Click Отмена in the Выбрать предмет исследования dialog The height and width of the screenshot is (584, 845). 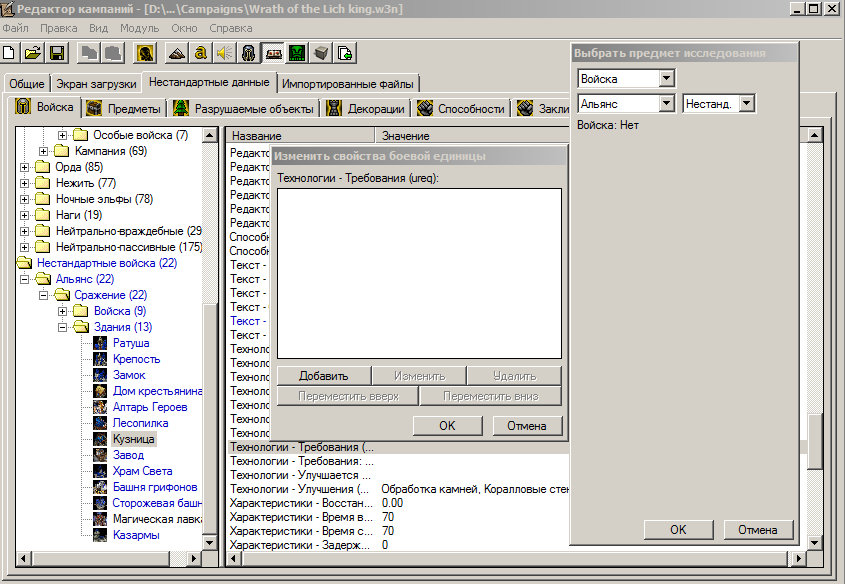coord(757,530)
